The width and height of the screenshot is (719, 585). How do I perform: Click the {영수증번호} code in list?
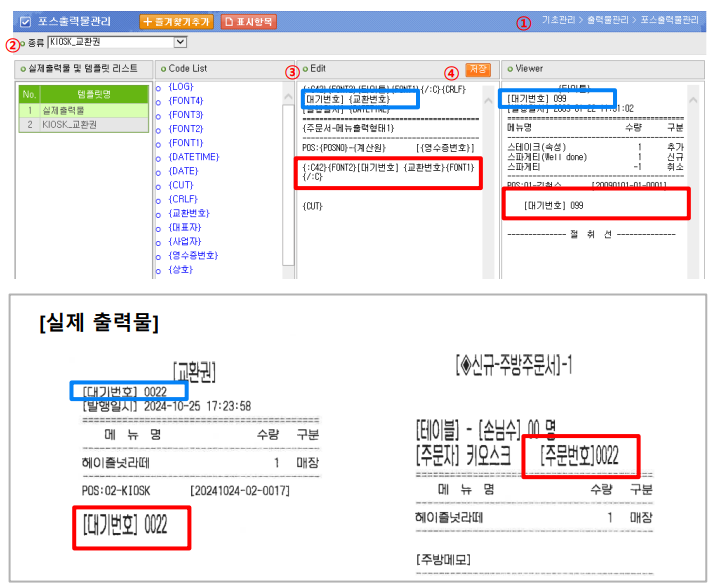[194, 255]
